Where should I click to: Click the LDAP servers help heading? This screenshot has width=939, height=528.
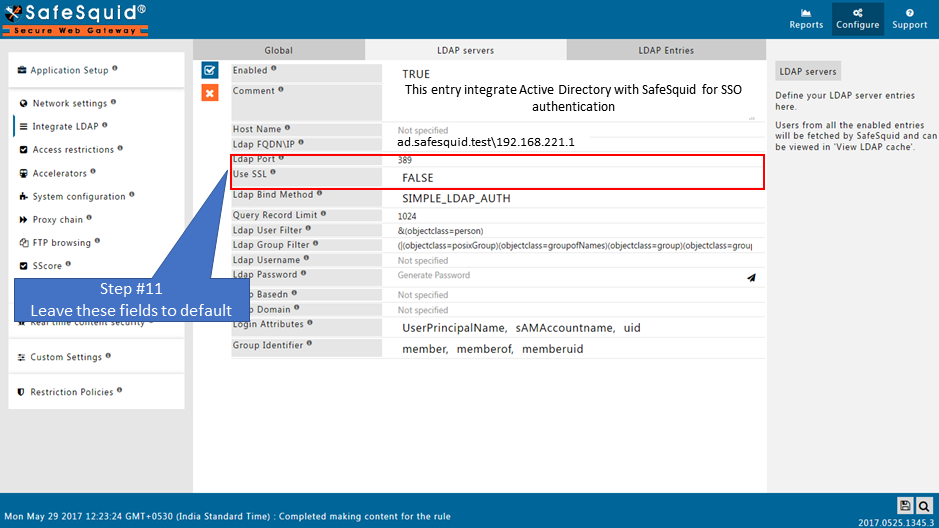(807, 71)
